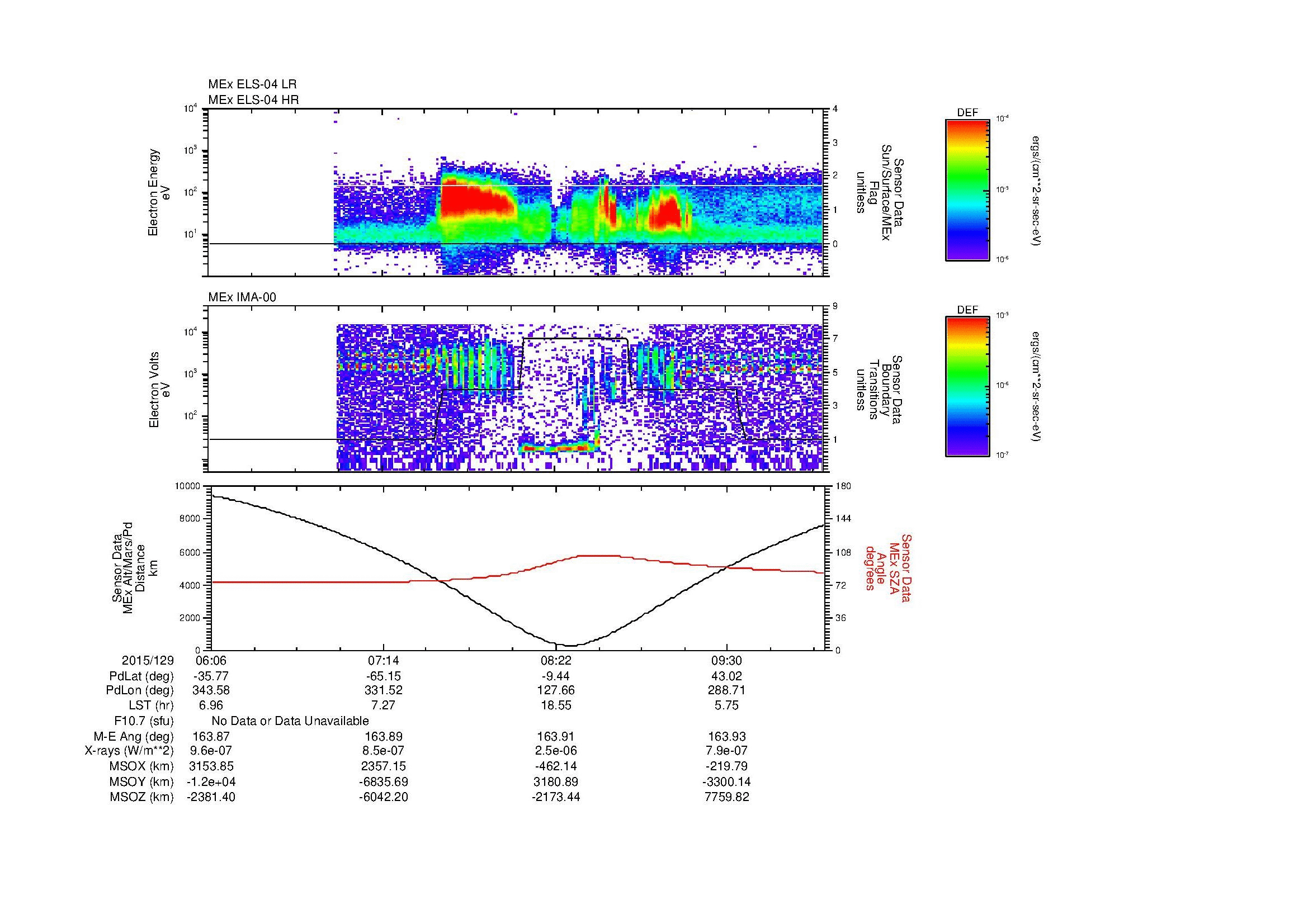Click LST value 18.55

tap(555, 705)
